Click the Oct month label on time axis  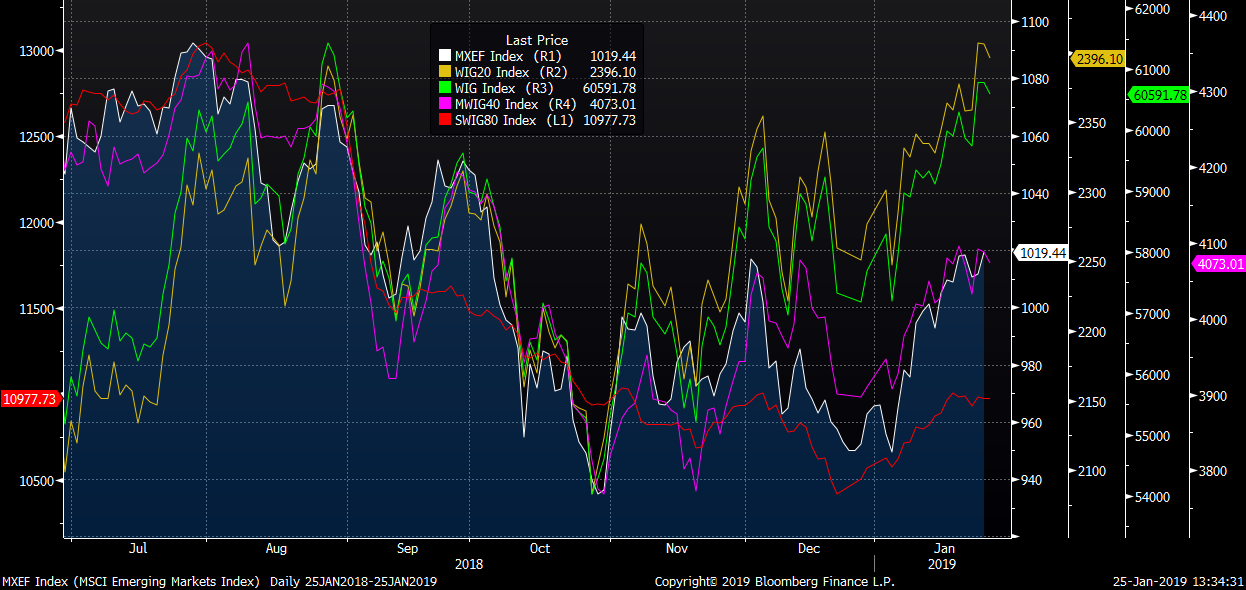coord(539,549)
